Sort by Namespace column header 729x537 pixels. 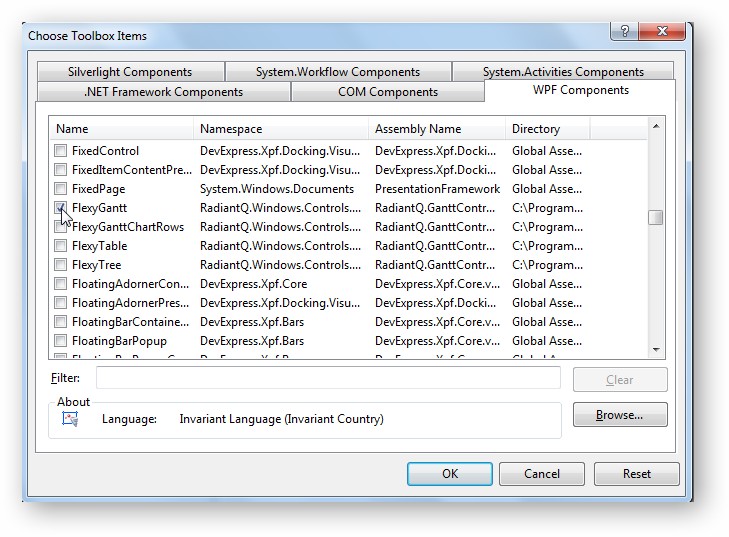point(280,129)
